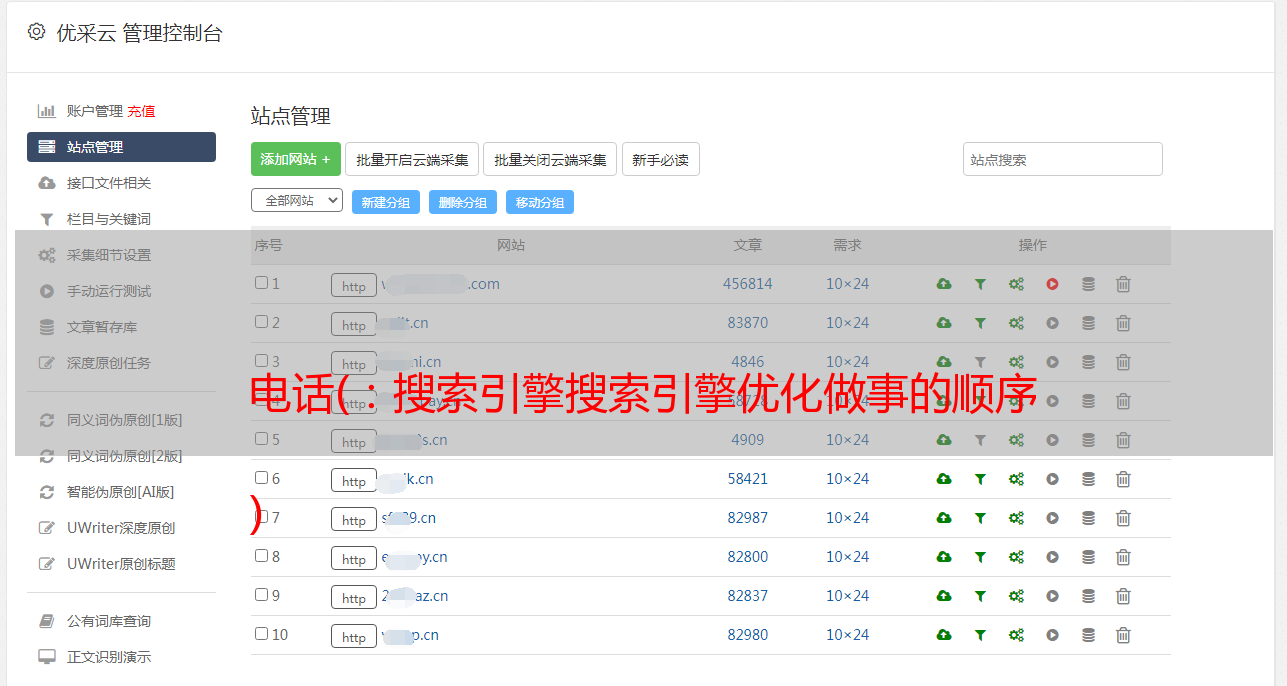Open 公有词库查询 in the sidebar
Image resolution: width=1287 pixels, height=686 pixels.
108,621
